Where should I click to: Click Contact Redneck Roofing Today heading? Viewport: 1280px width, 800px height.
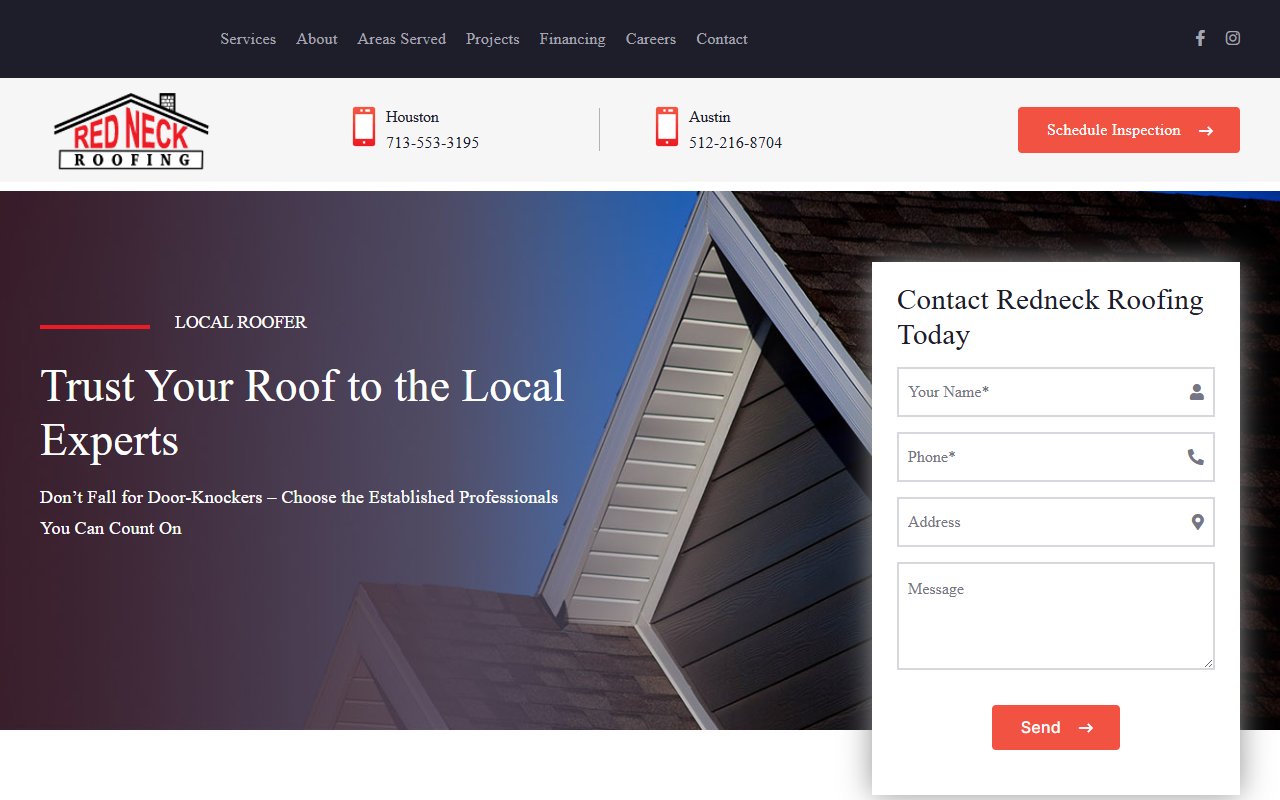click(1050, 317)
